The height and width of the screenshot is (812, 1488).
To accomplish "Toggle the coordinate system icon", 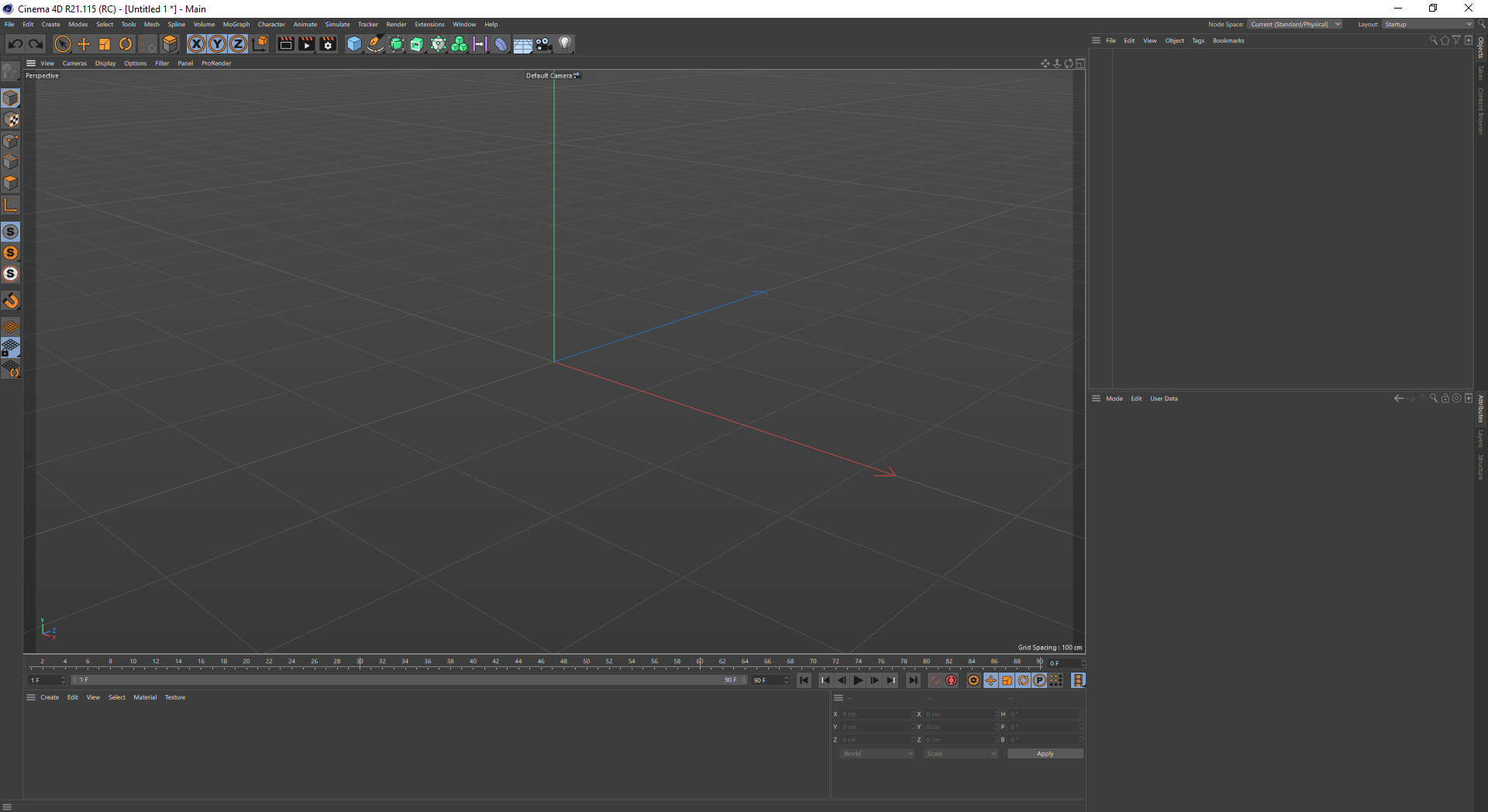I will [x=260, y=44].
